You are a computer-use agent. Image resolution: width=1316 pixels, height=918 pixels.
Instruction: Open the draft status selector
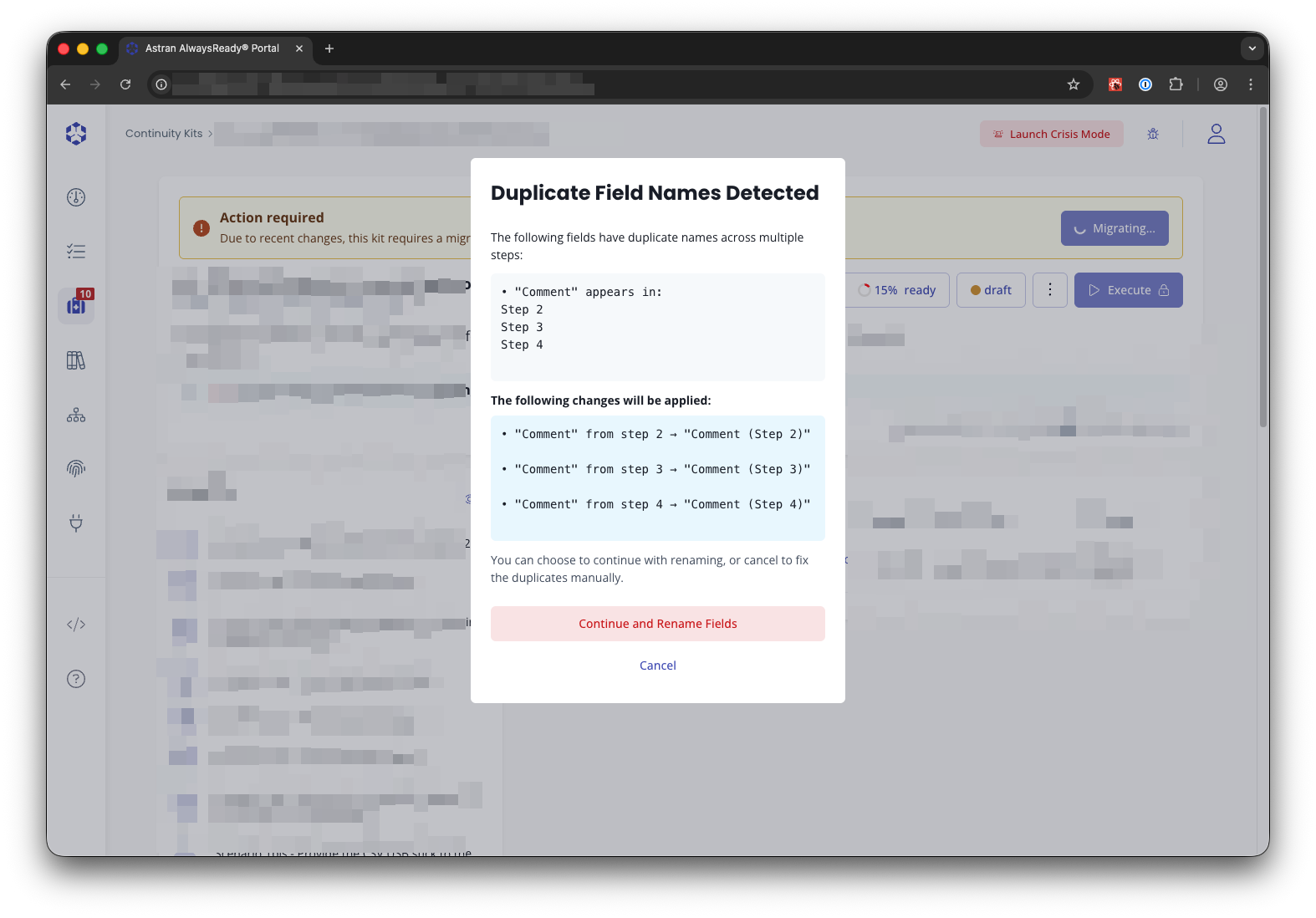(991, 290)
